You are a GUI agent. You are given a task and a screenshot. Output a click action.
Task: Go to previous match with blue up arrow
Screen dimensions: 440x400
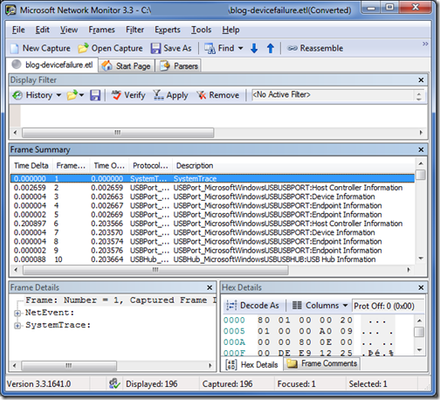270,48
